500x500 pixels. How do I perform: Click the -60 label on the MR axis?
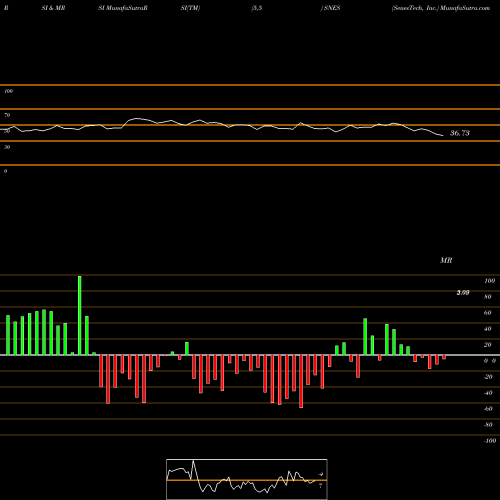click(488, 409)
